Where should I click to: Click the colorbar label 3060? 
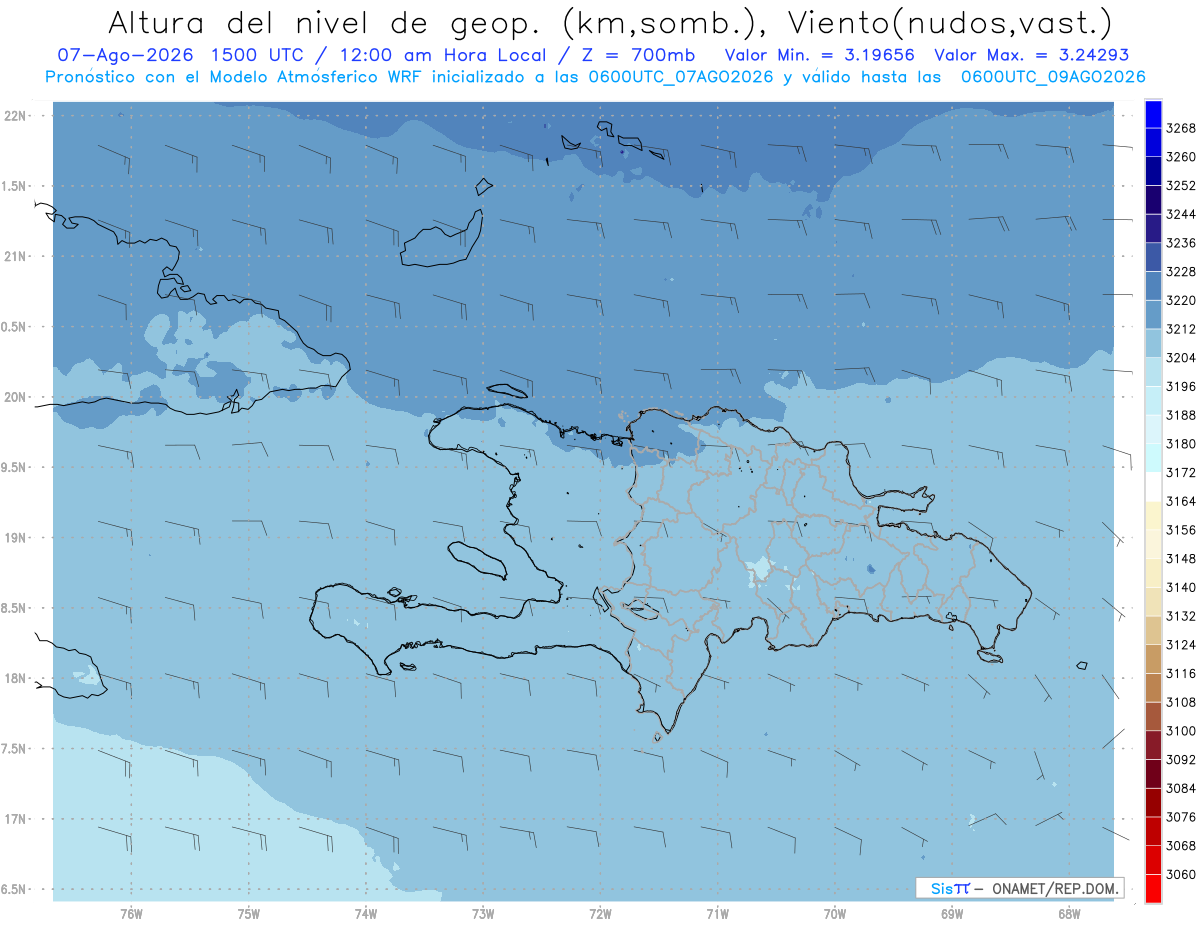[x=1180, y=874]
